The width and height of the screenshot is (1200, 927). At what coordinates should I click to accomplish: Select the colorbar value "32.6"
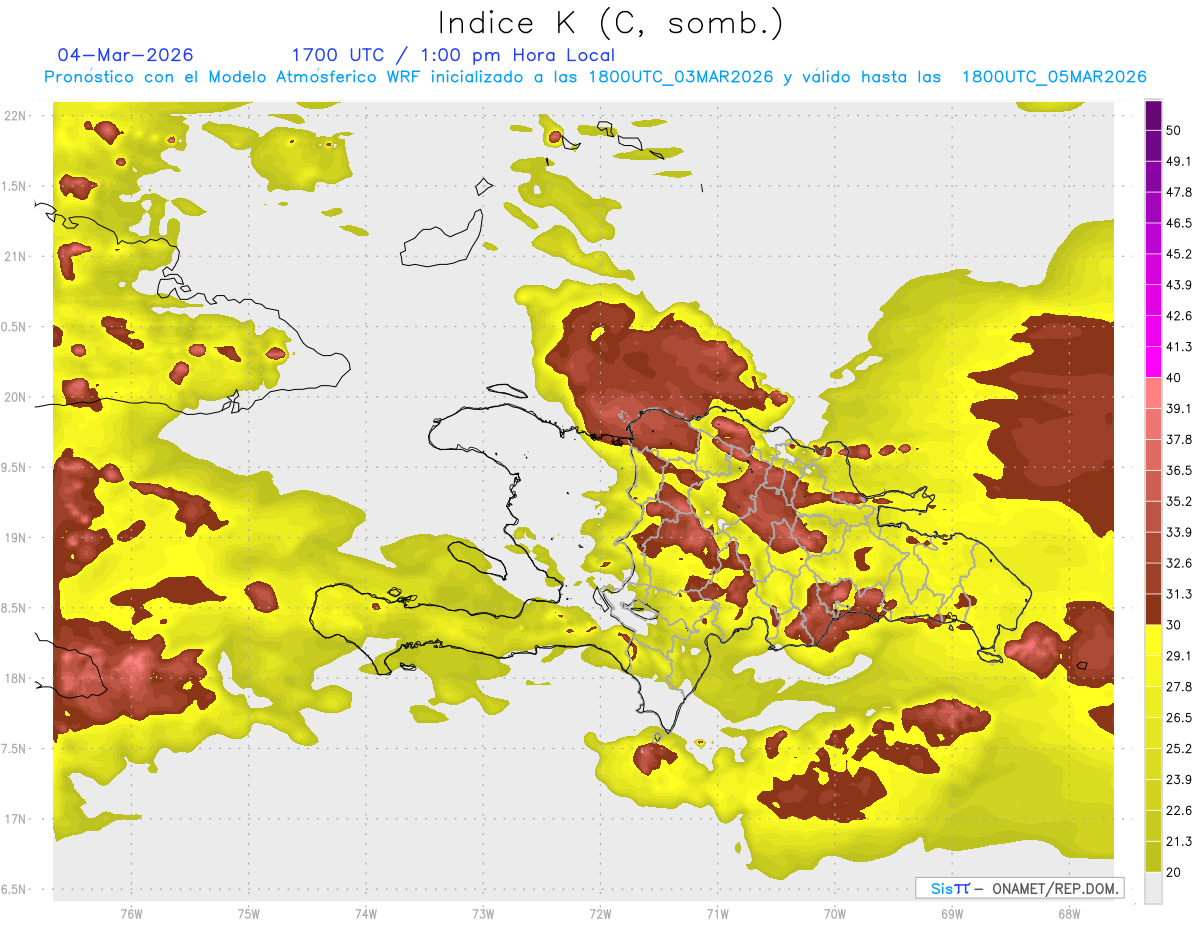click(1179, 563)
